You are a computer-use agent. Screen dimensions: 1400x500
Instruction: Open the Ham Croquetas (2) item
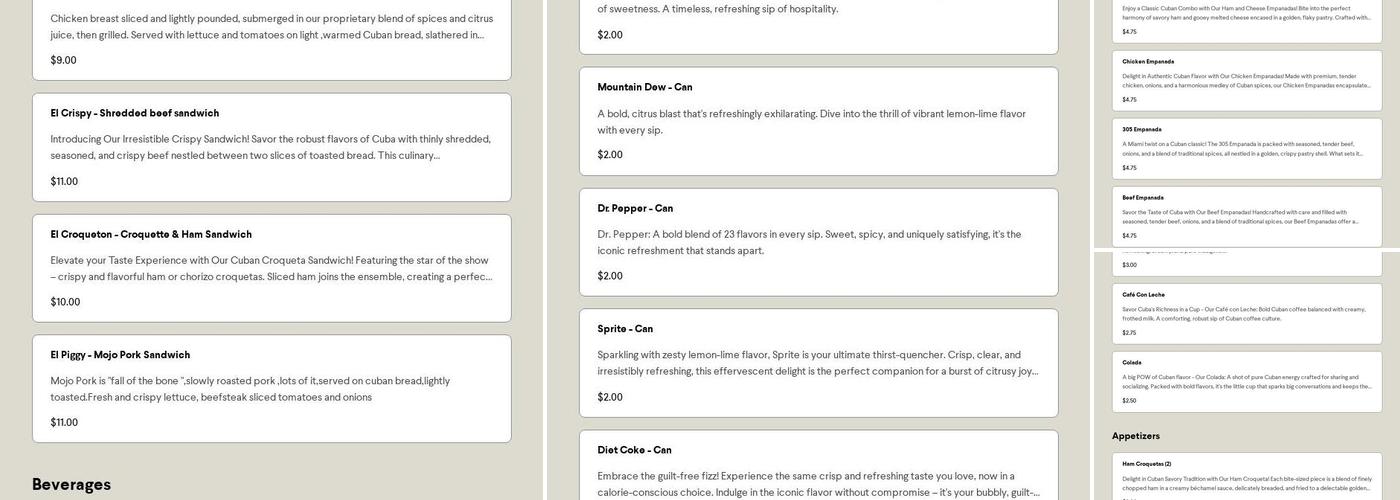(1246, 476)
